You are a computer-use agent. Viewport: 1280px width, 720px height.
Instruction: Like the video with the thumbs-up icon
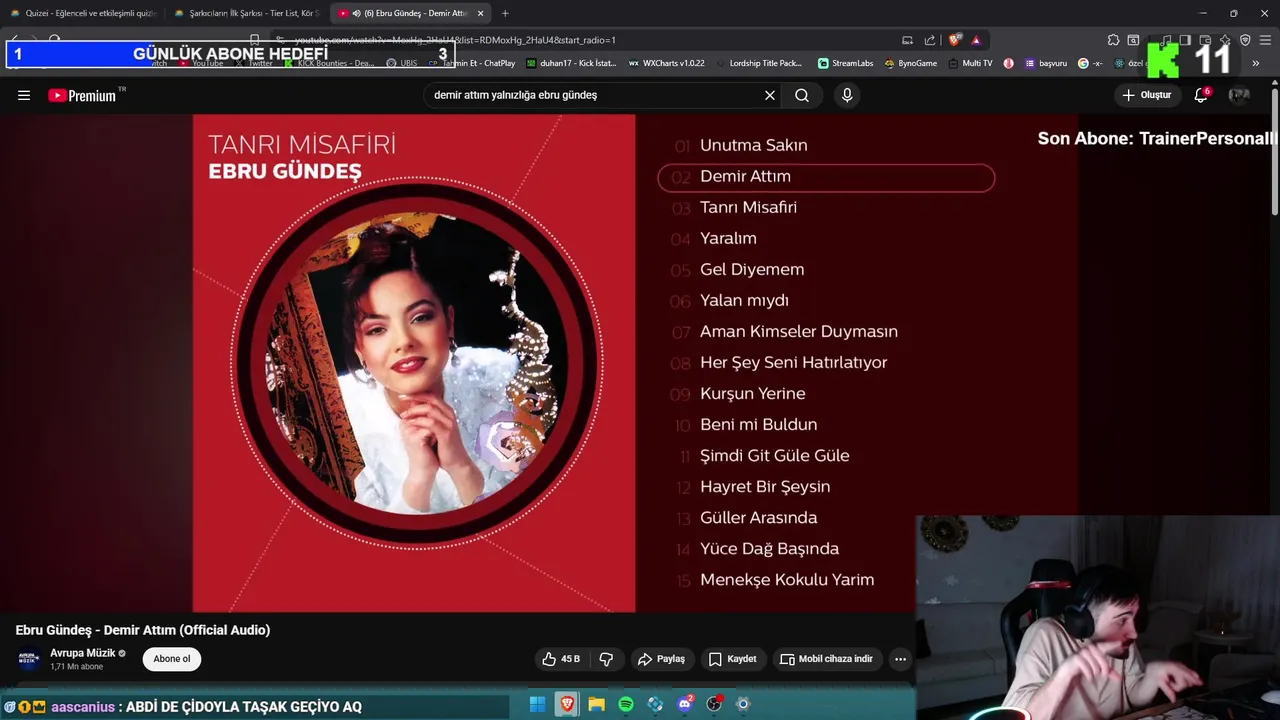pos(549,659)
